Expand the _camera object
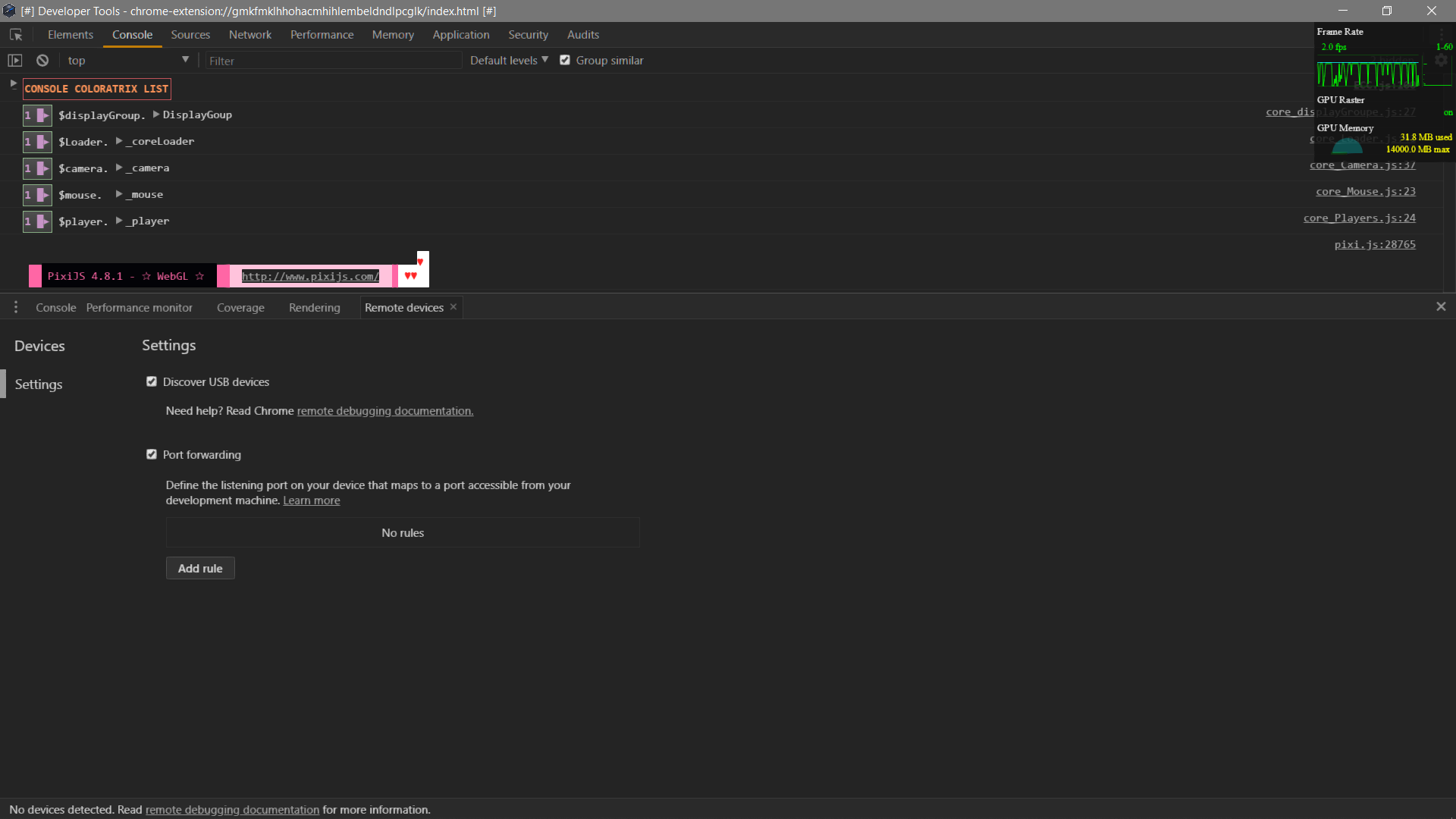1456x819 pixels. (119, 168)
